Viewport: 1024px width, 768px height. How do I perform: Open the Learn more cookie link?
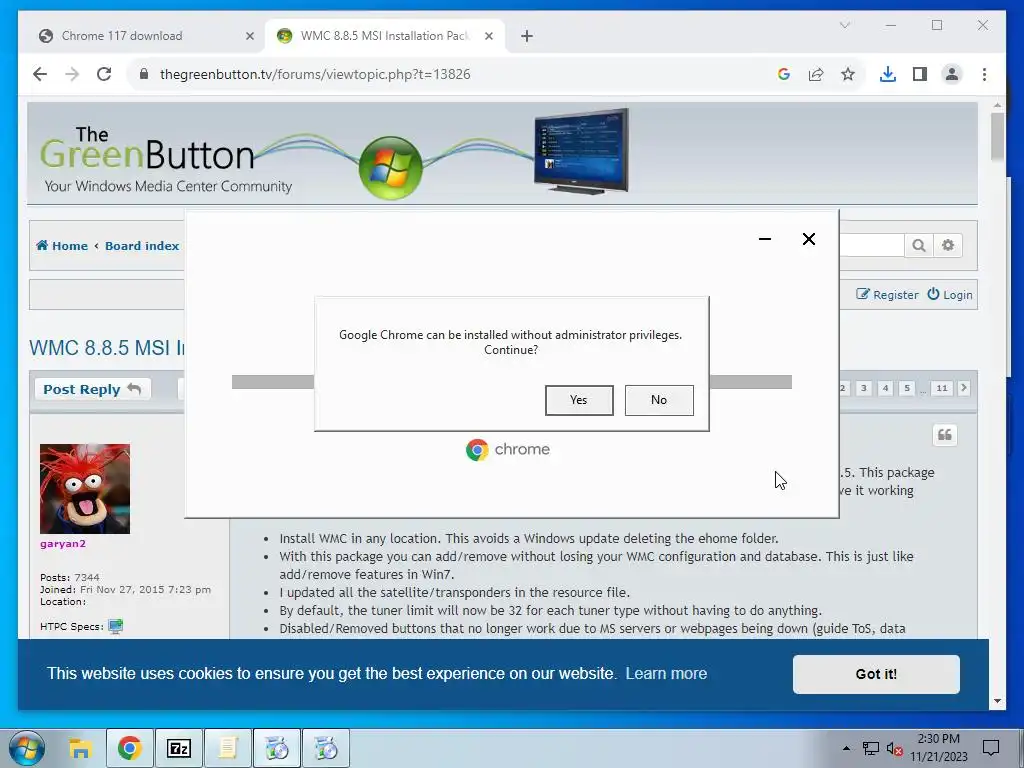(x=666, y=673)
